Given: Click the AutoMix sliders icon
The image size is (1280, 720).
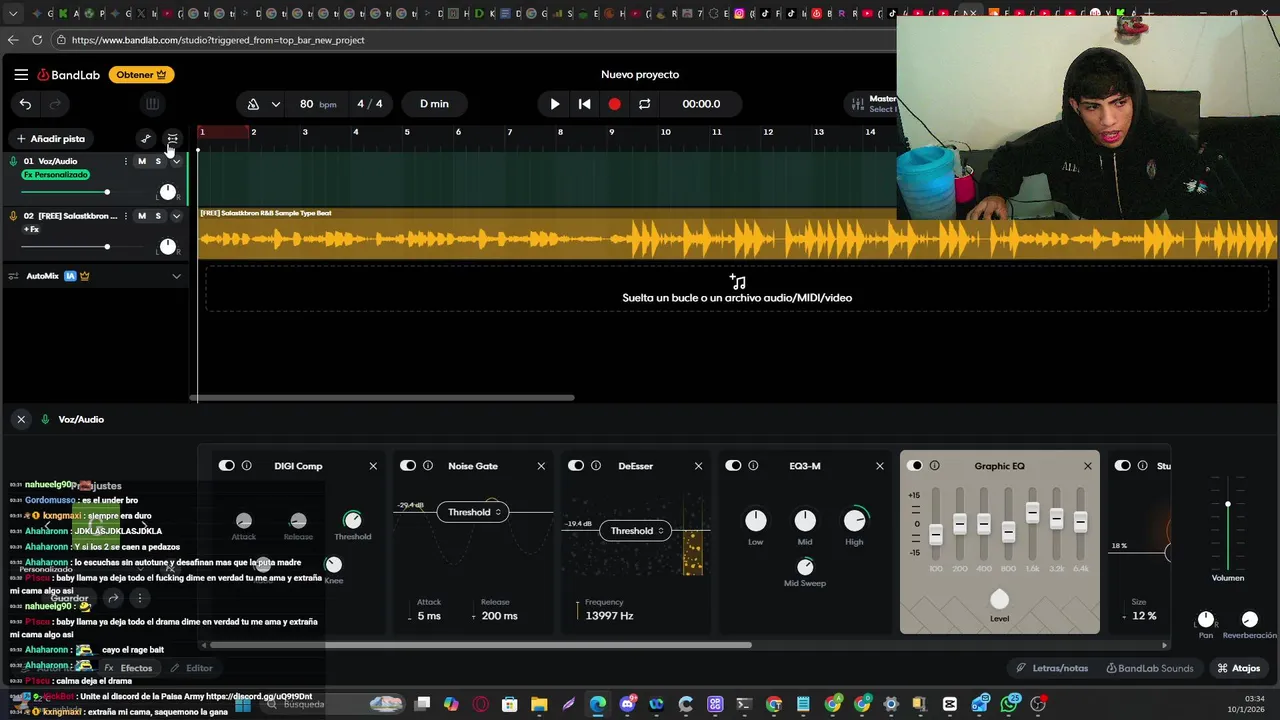Looking at the screenshot, I should (13, 276).
